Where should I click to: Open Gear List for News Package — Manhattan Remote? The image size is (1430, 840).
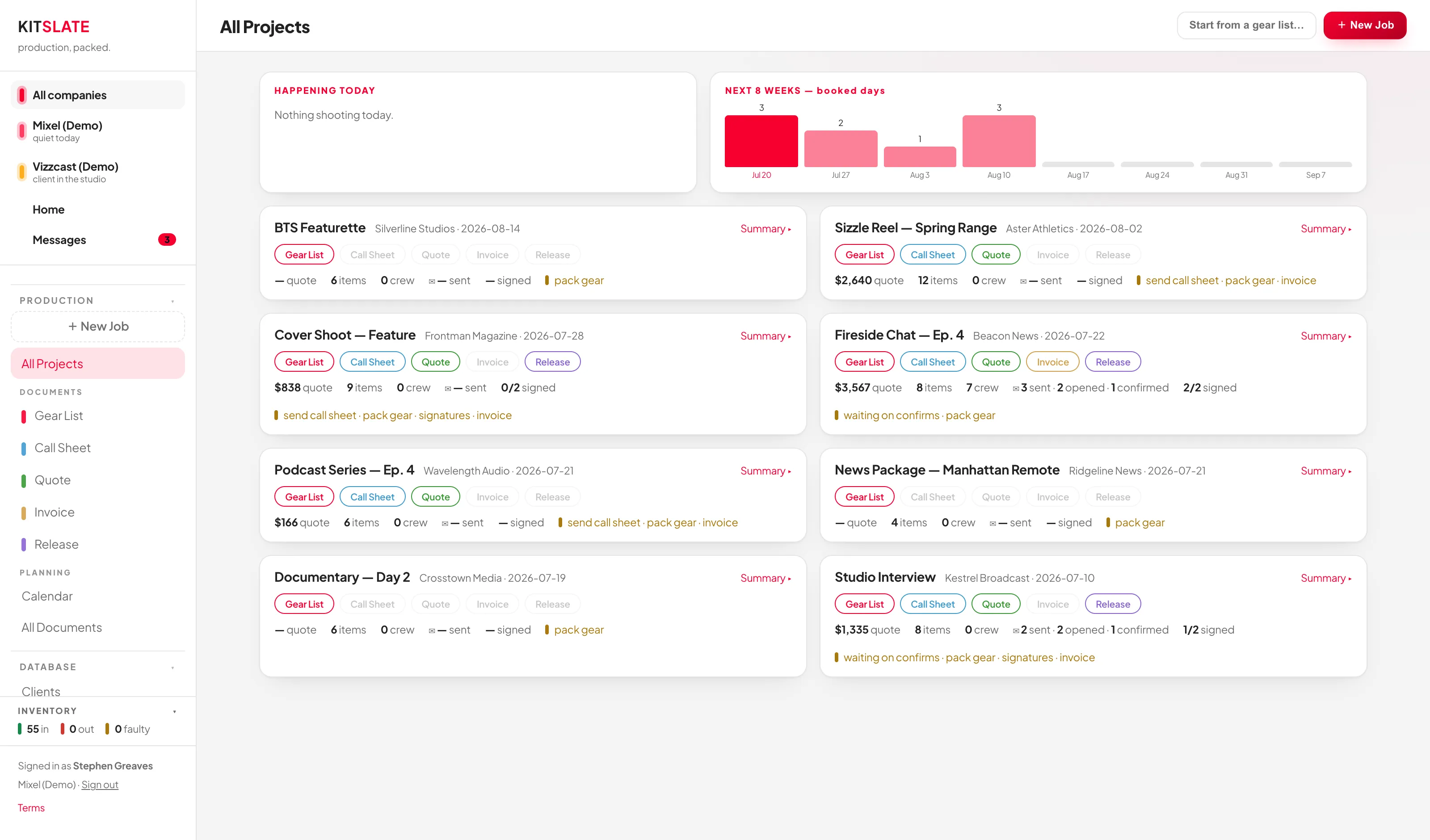pyautogui.click(x=864, y=497)
